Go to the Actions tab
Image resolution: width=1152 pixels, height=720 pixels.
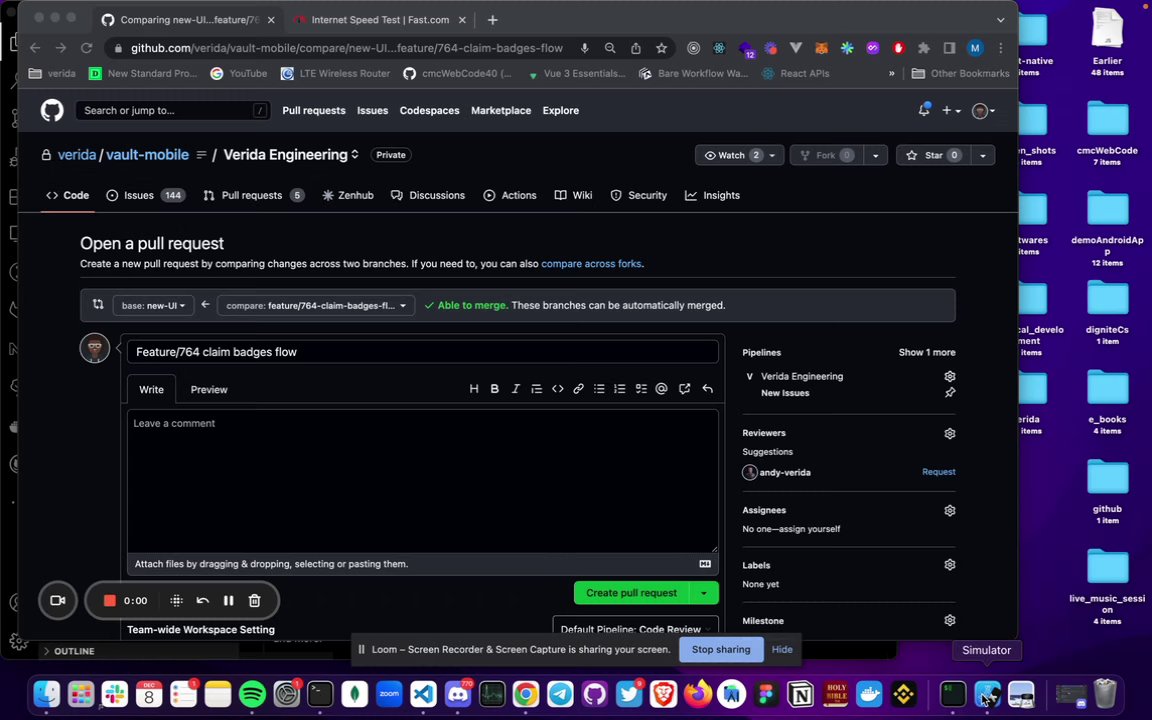510,195
